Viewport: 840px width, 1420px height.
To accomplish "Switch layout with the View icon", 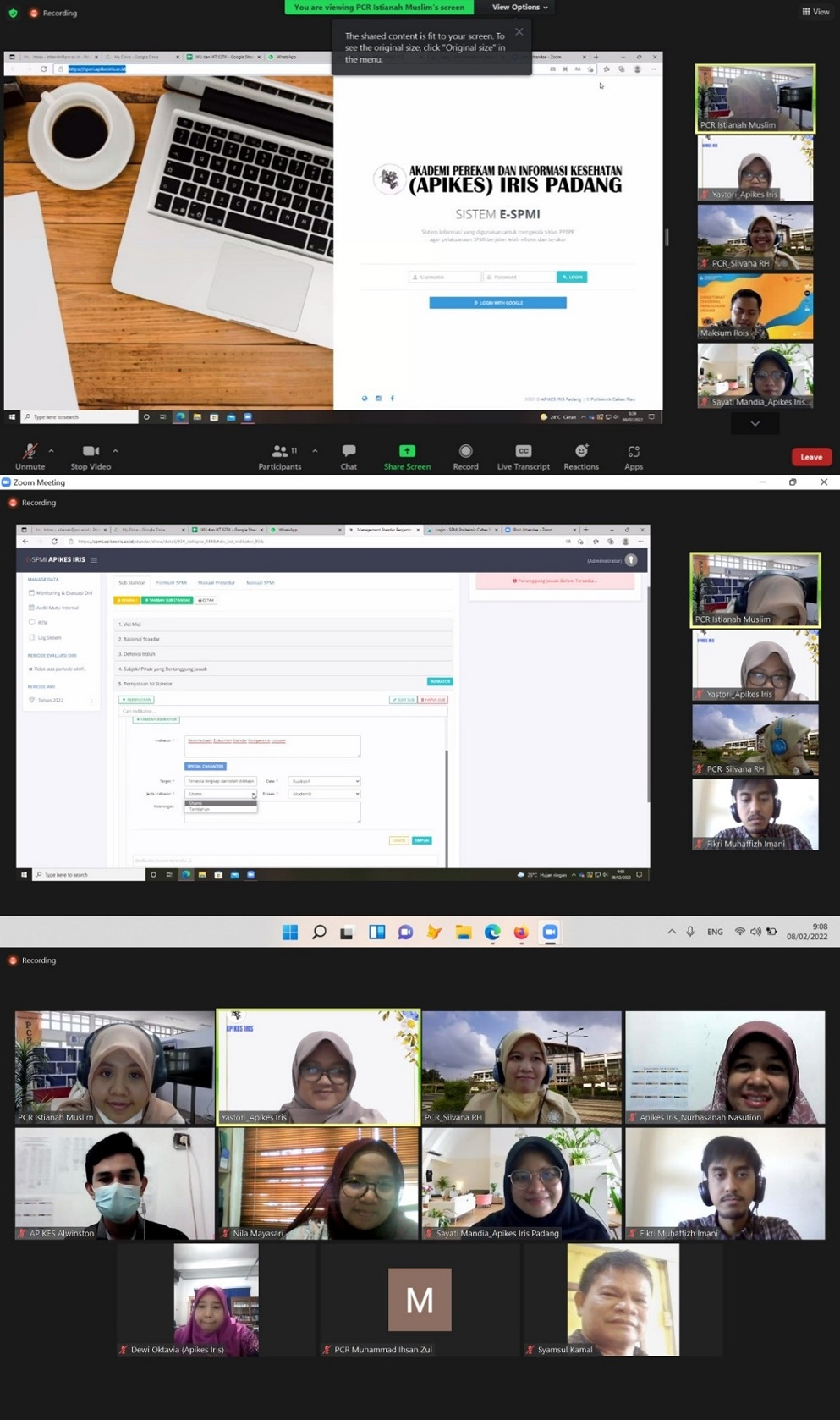I will click(815, 12).
